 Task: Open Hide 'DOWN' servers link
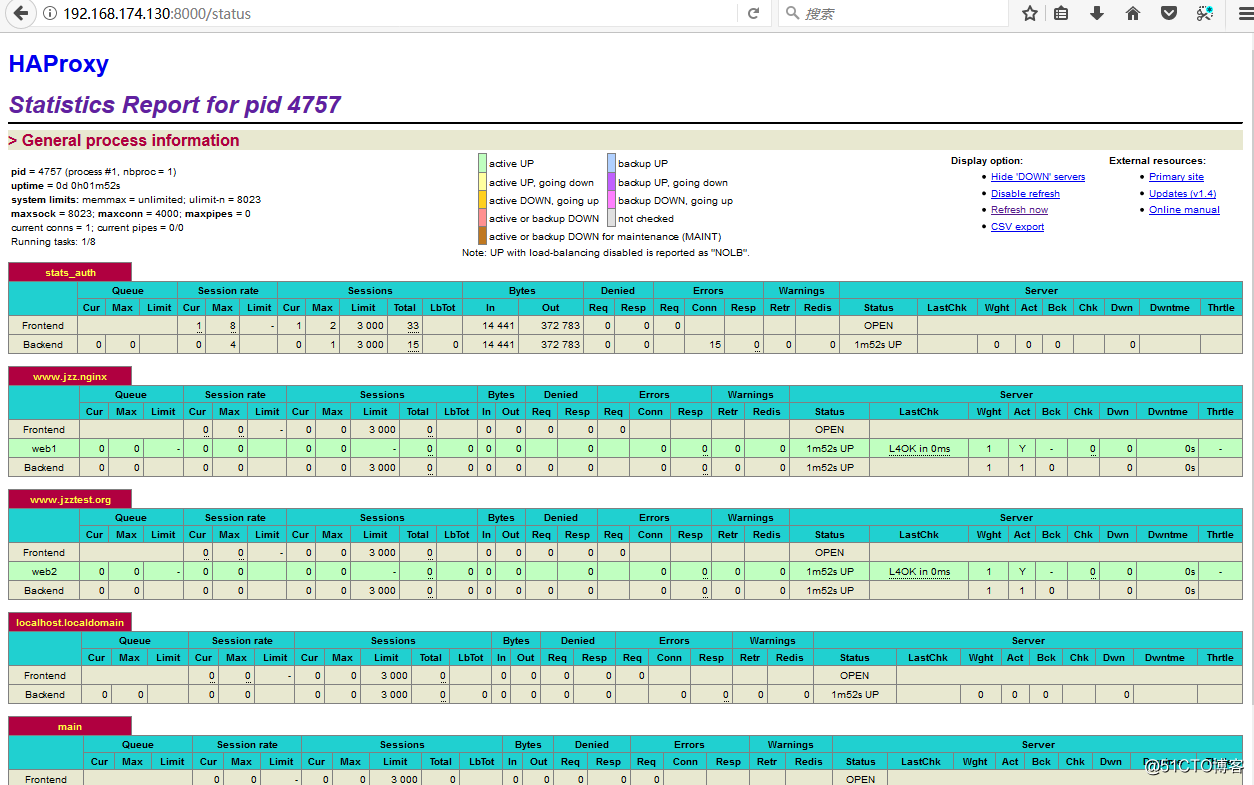coord(1037,177)
